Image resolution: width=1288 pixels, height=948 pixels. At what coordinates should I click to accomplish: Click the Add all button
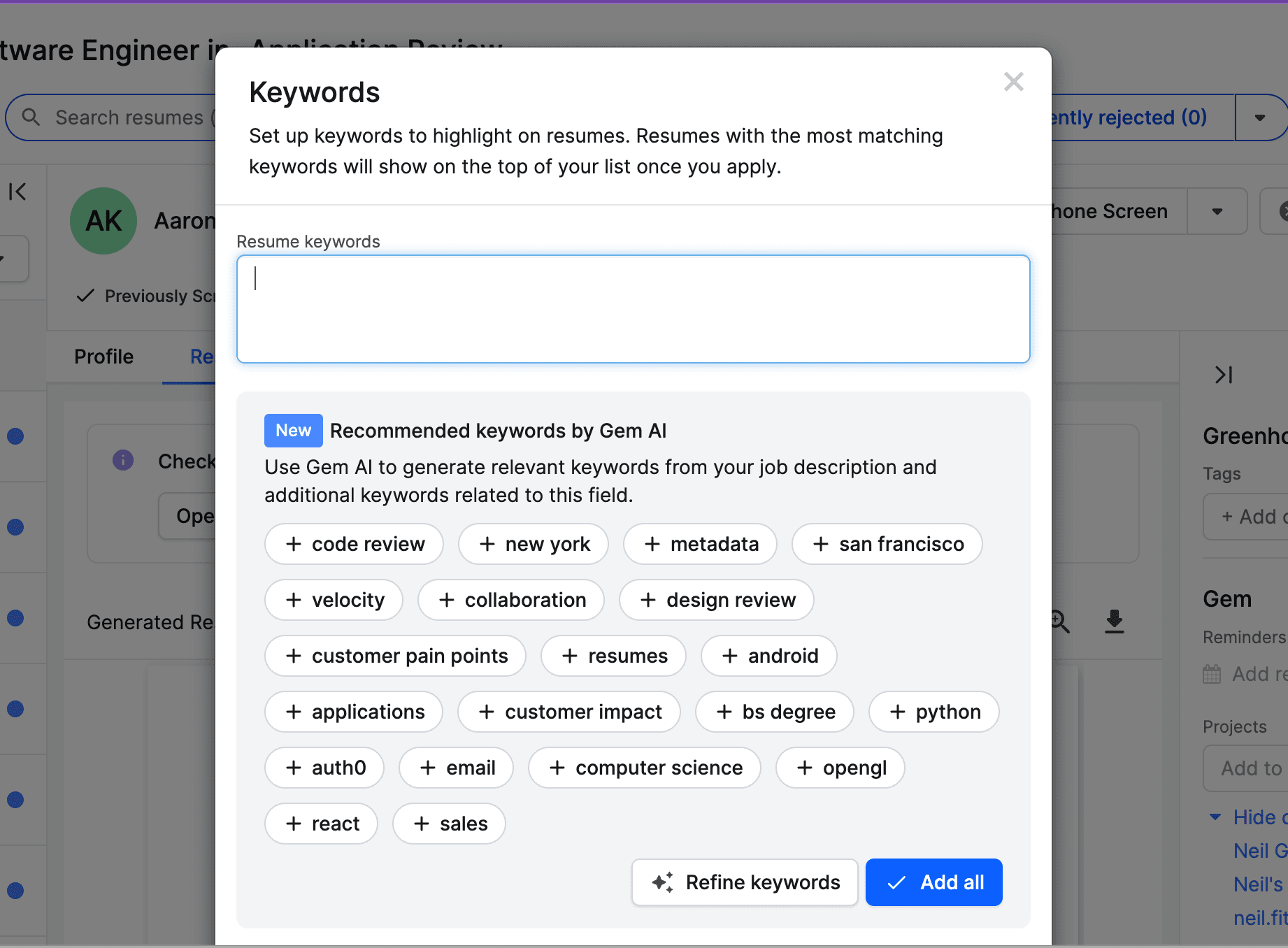pyautogui.click(x=934, y=882)
